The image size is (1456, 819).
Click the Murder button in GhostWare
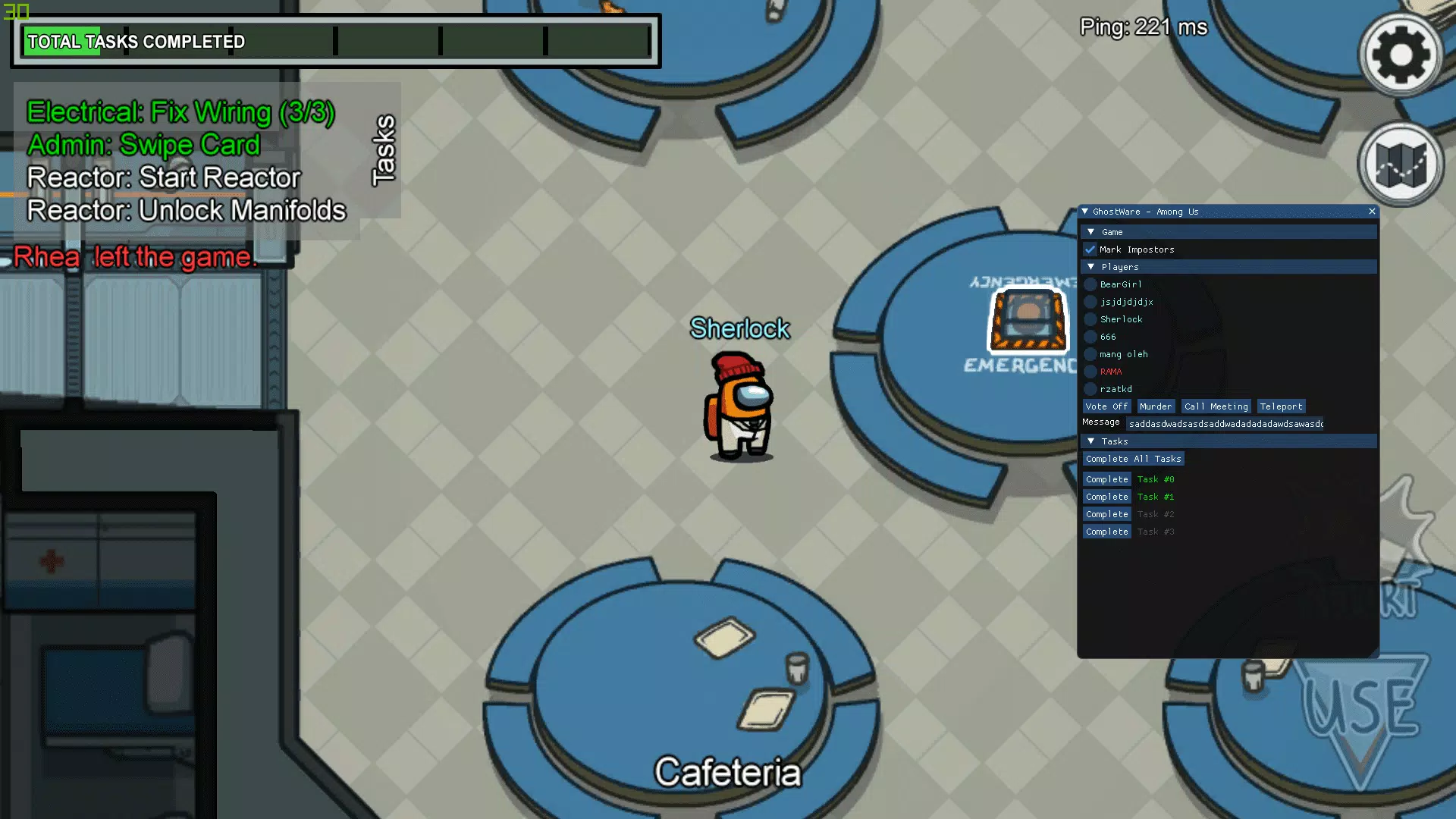1155,406
